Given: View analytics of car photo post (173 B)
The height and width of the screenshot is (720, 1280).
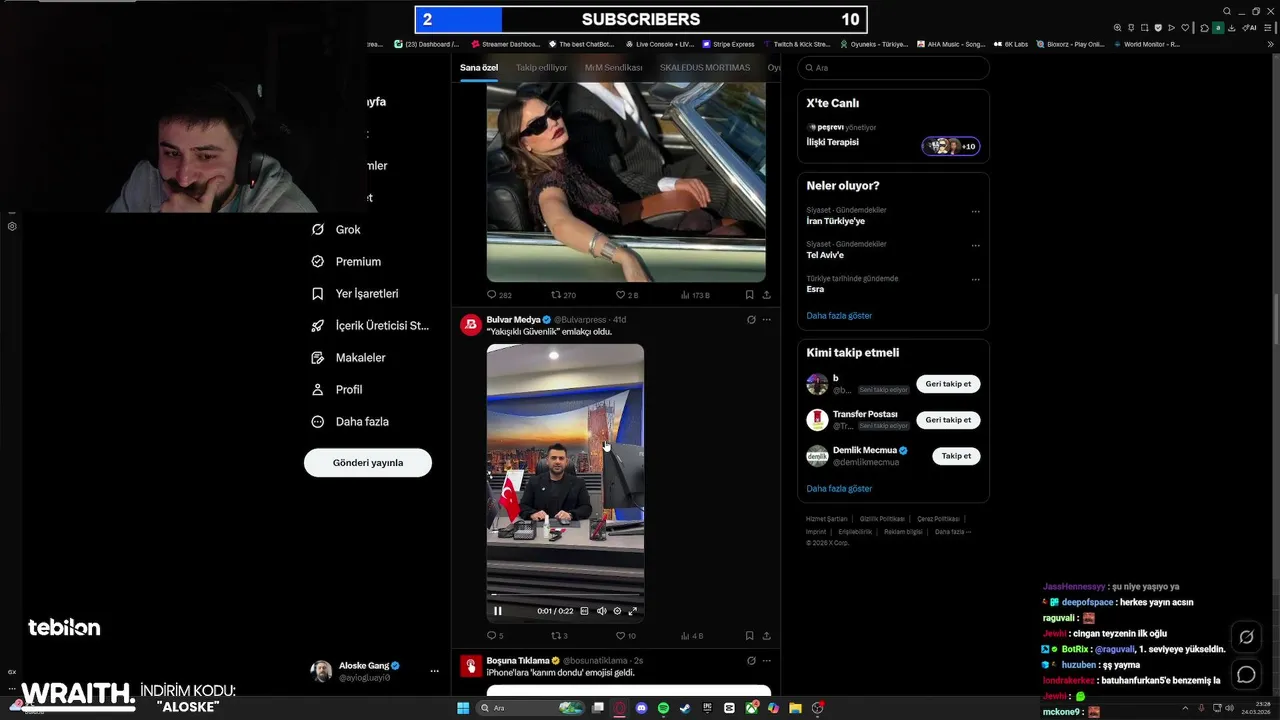Looking at the screenshot, I should pos(695,295).
